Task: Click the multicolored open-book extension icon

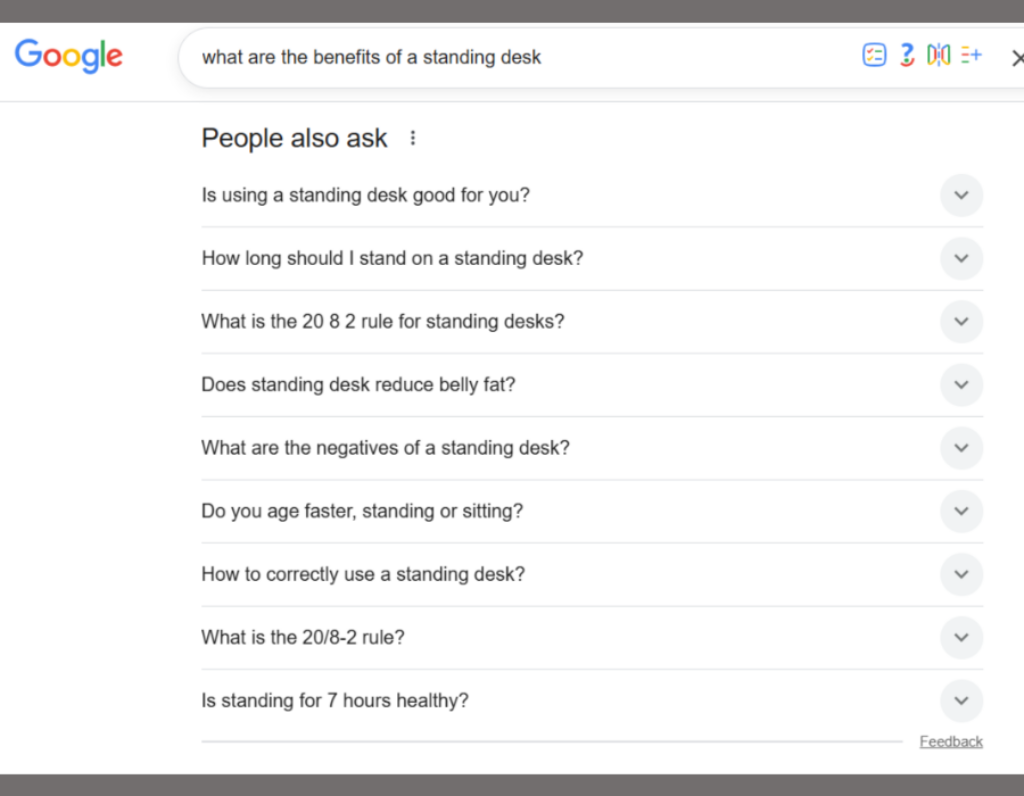Action: 938,56
